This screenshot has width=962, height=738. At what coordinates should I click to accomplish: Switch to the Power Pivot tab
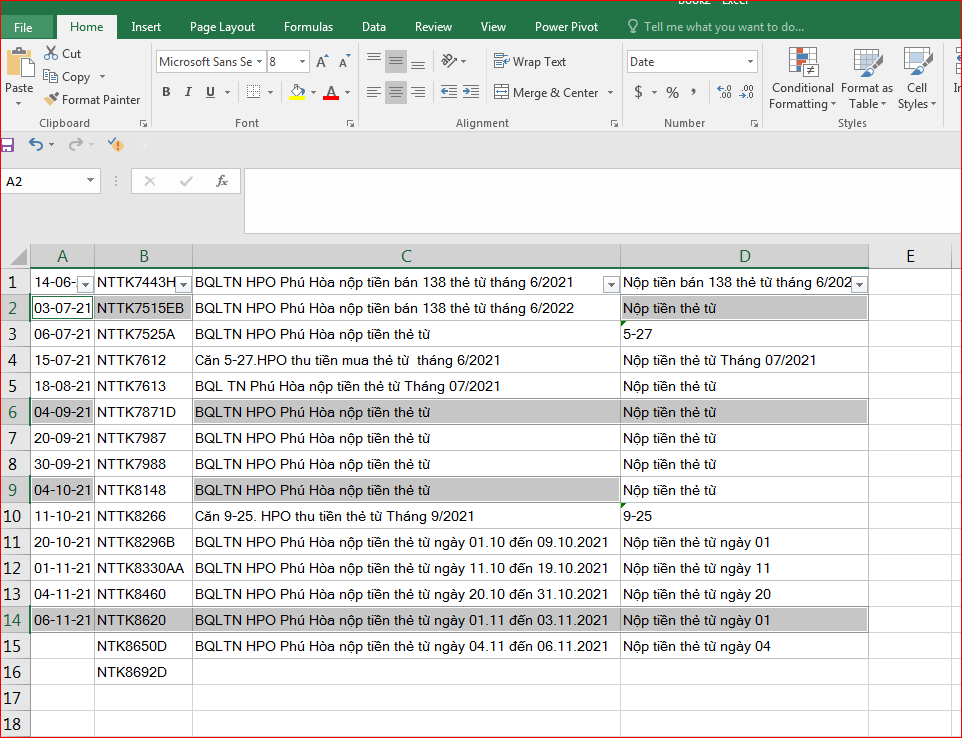tap(566, 27)
